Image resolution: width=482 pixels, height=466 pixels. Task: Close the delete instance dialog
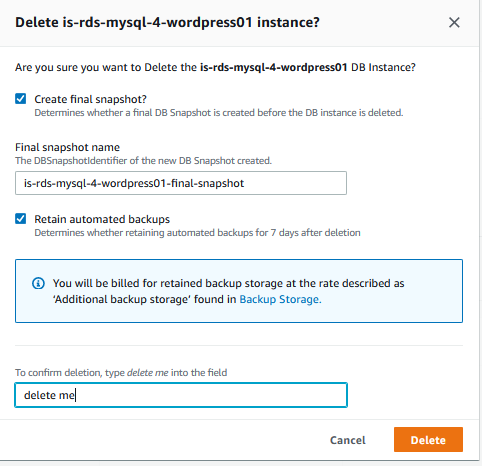[454, 23]
